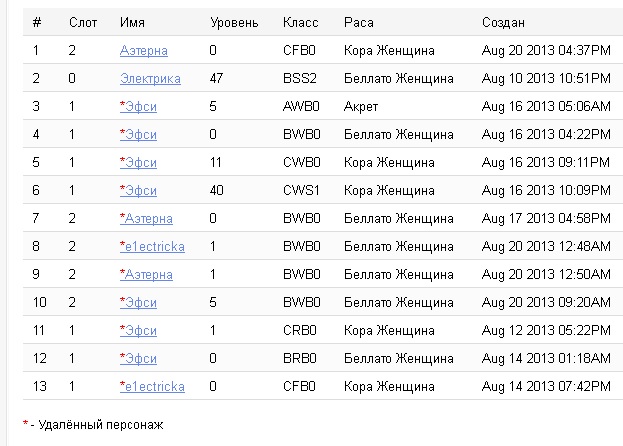Open e1ectricka link in row 13

(x=152, y=386)
